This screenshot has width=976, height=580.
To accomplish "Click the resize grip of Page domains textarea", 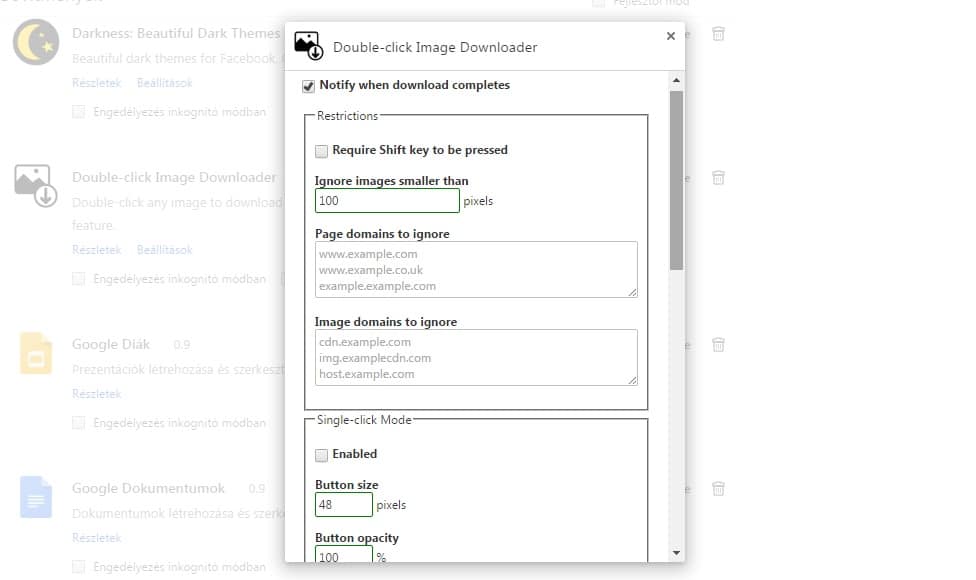I will click(633, 292).
